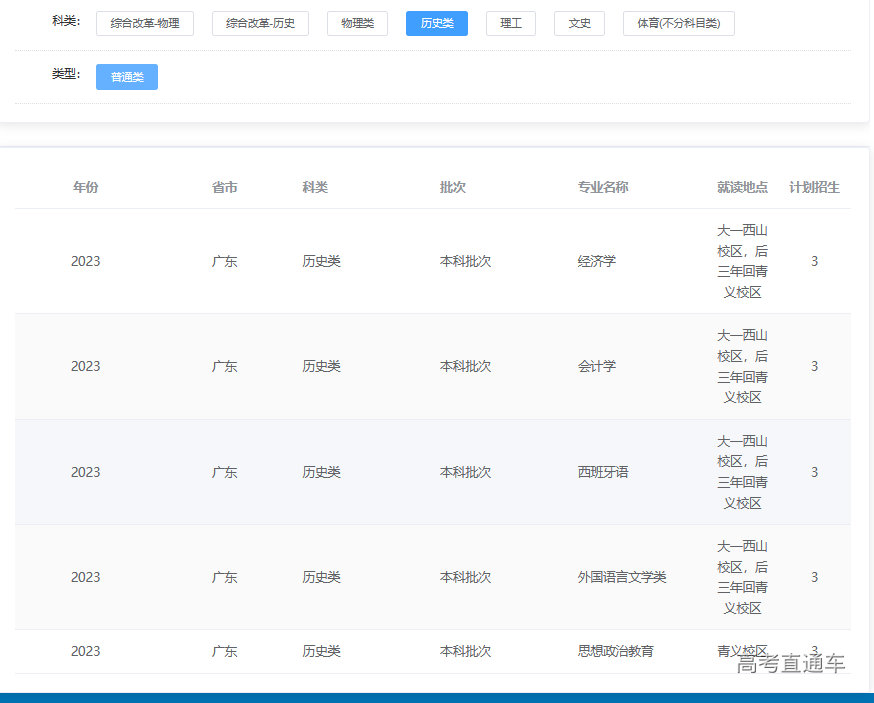Click the highlighted 历史类 filter button
This screenshot has width=874, height=703.
[x=436, y=23]
